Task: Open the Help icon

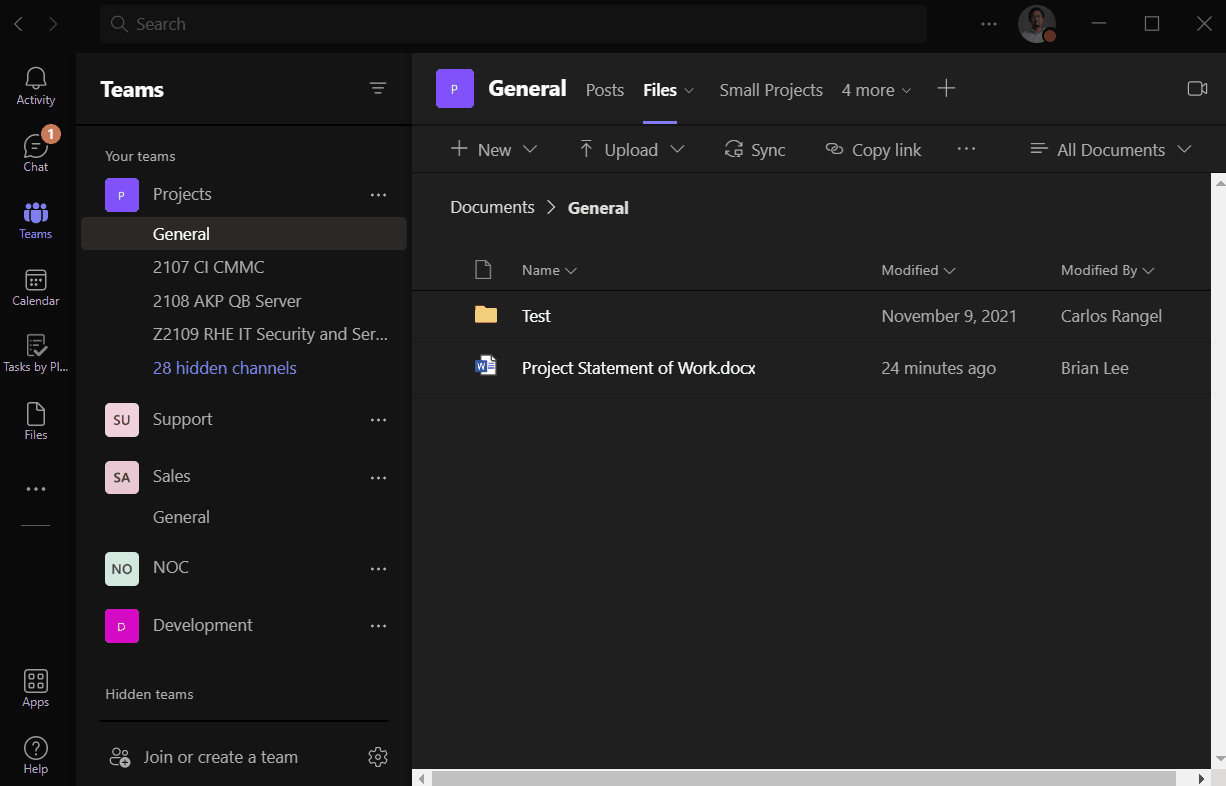Action: (x=36, y=755)
